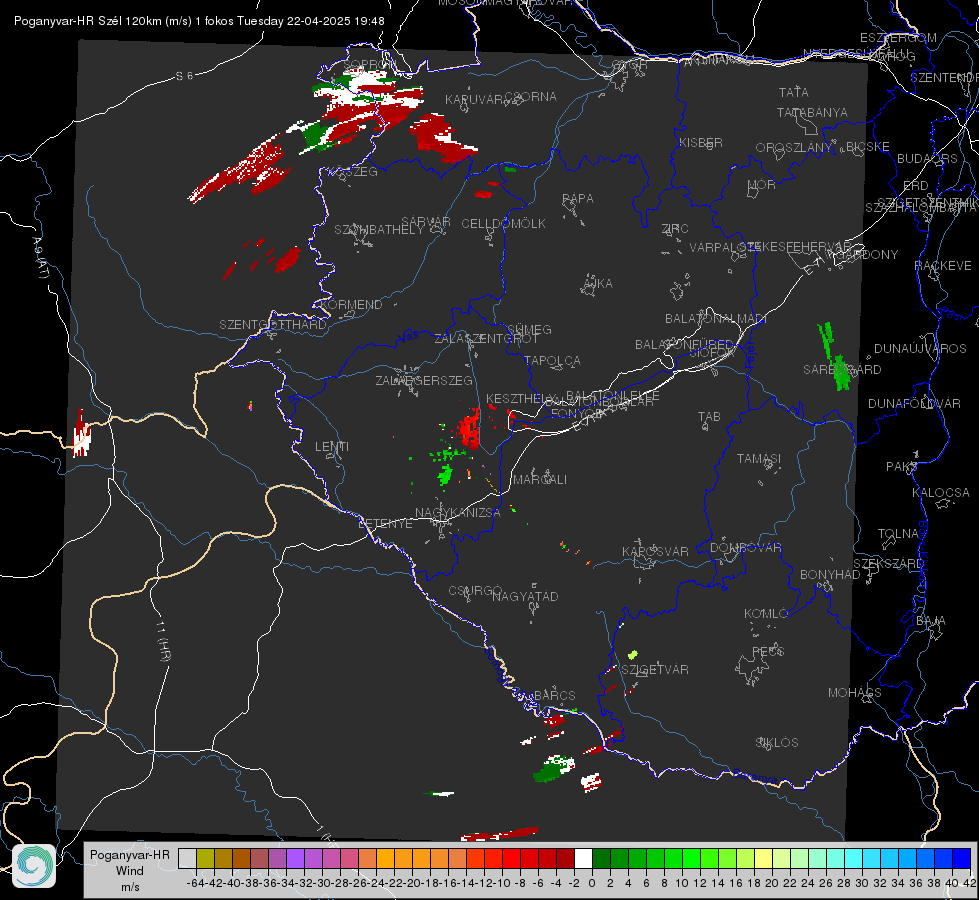
Task: Click the LETENYE city label
Action: 385,523
